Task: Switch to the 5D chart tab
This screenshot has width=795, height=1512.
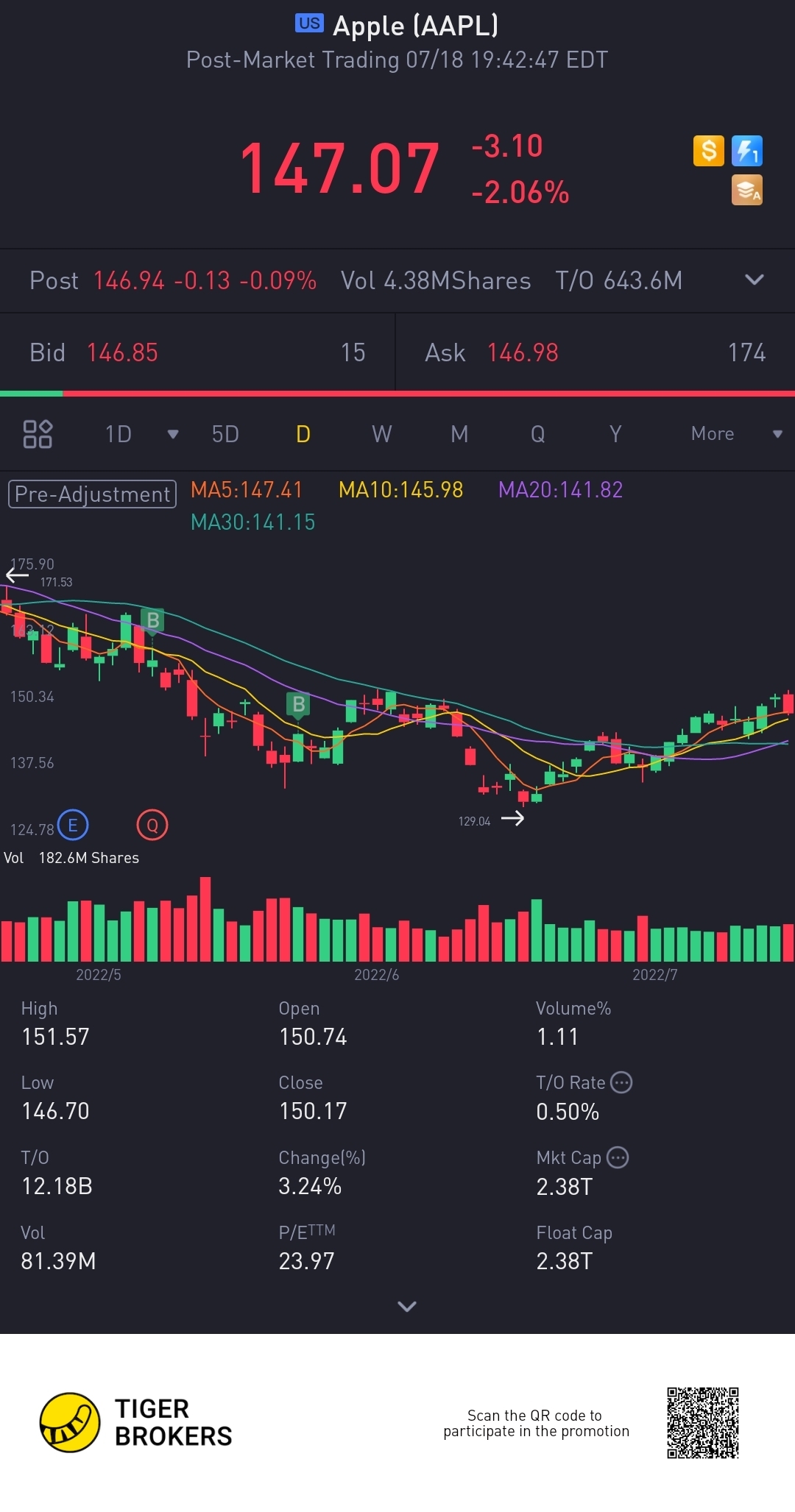Action: [x=225, y=434]
